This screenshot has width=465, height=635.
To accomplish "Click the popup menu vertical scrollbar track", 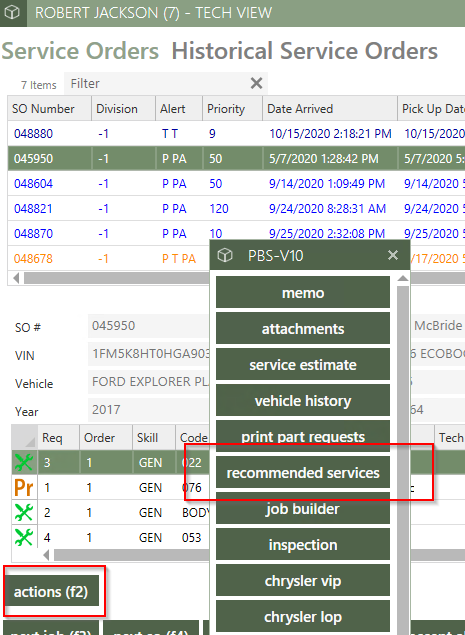I will [x=403, y=460].
